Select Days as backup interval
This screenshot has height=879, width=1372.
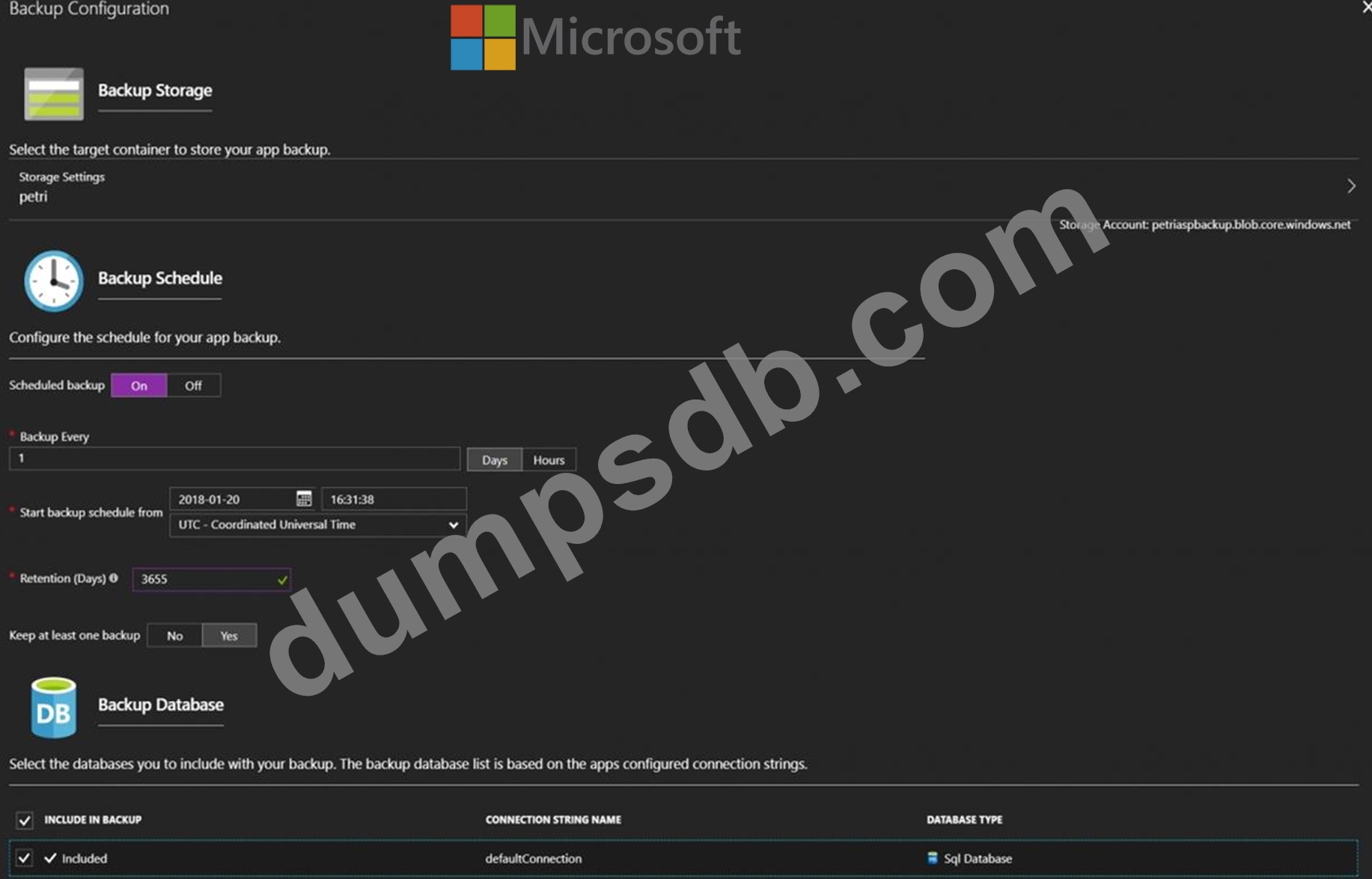pyautogui.click(x=494, y=460)
